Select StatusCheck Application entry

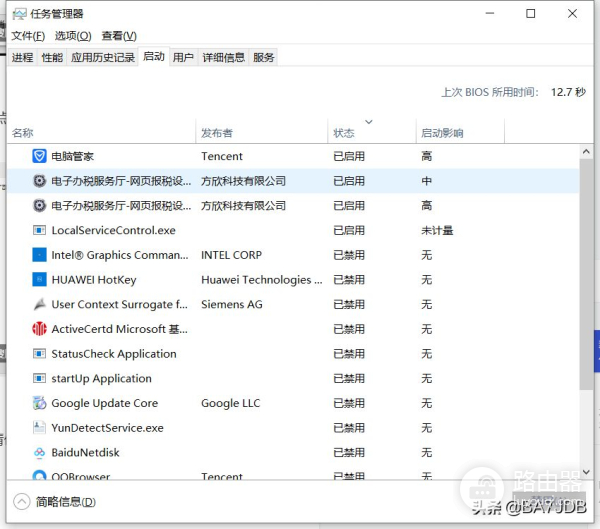click(x=114, y=354)
